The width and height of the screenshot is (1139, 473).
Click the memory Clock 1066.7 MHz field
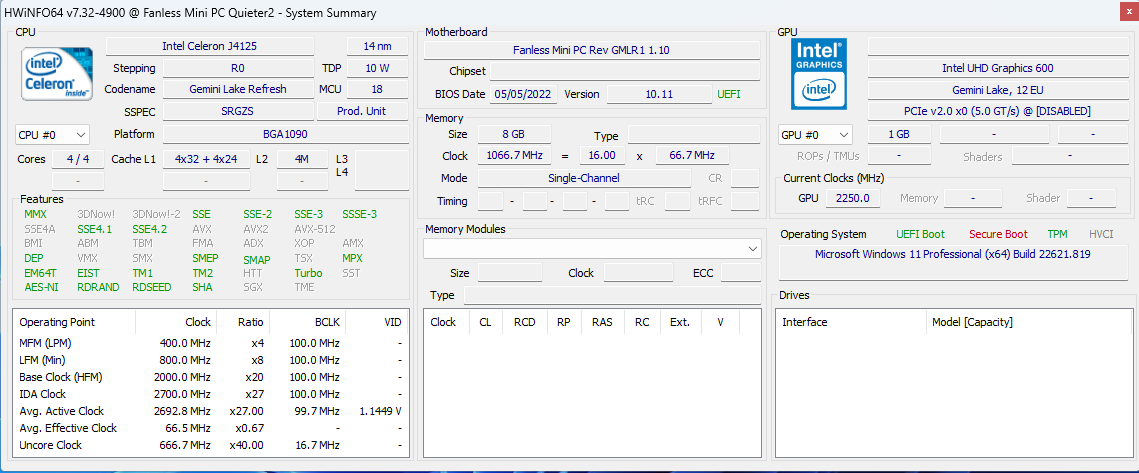point(514,155)
